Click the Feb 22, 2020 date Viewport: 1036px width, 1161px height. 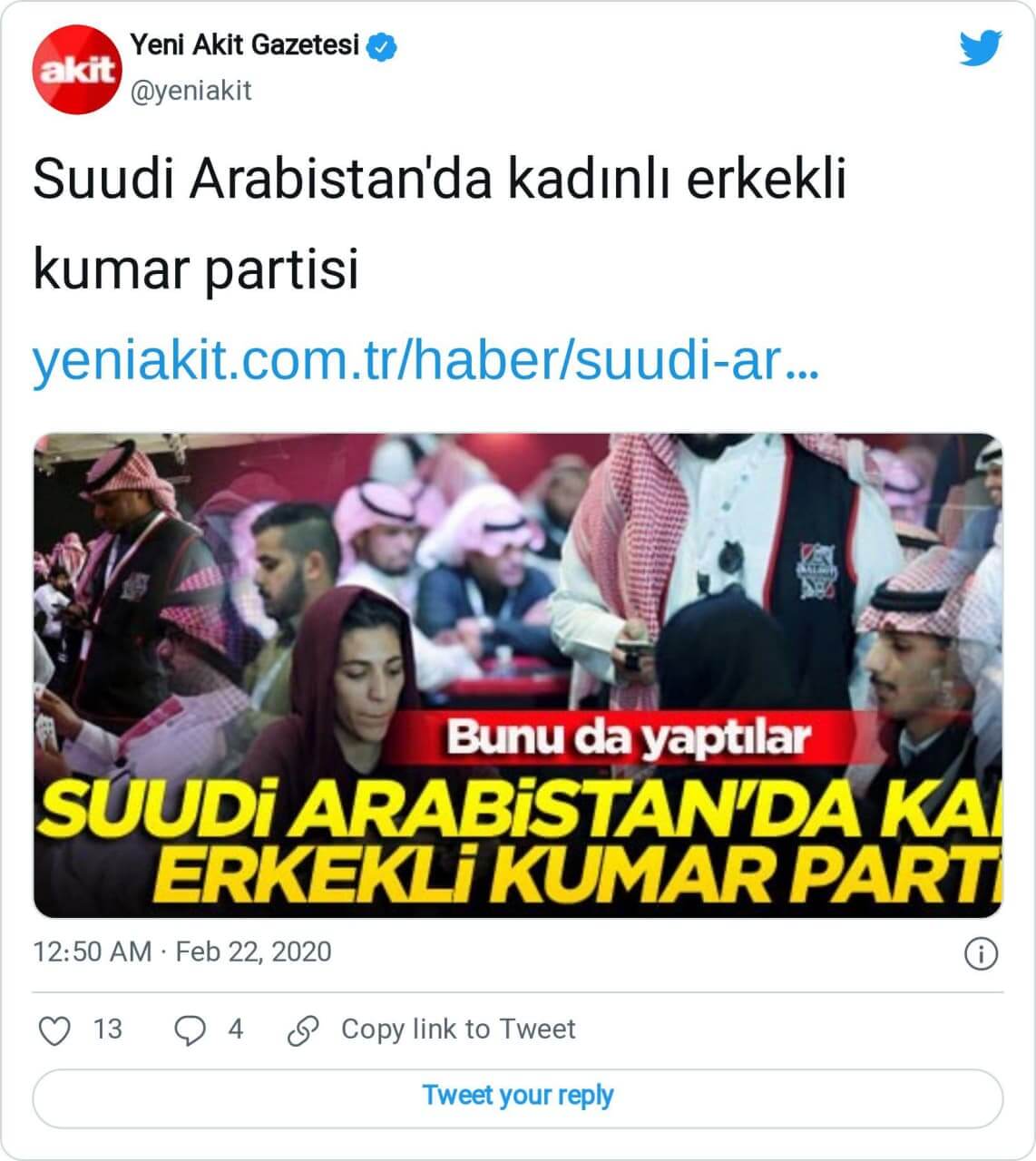click(x=253, y=951)
